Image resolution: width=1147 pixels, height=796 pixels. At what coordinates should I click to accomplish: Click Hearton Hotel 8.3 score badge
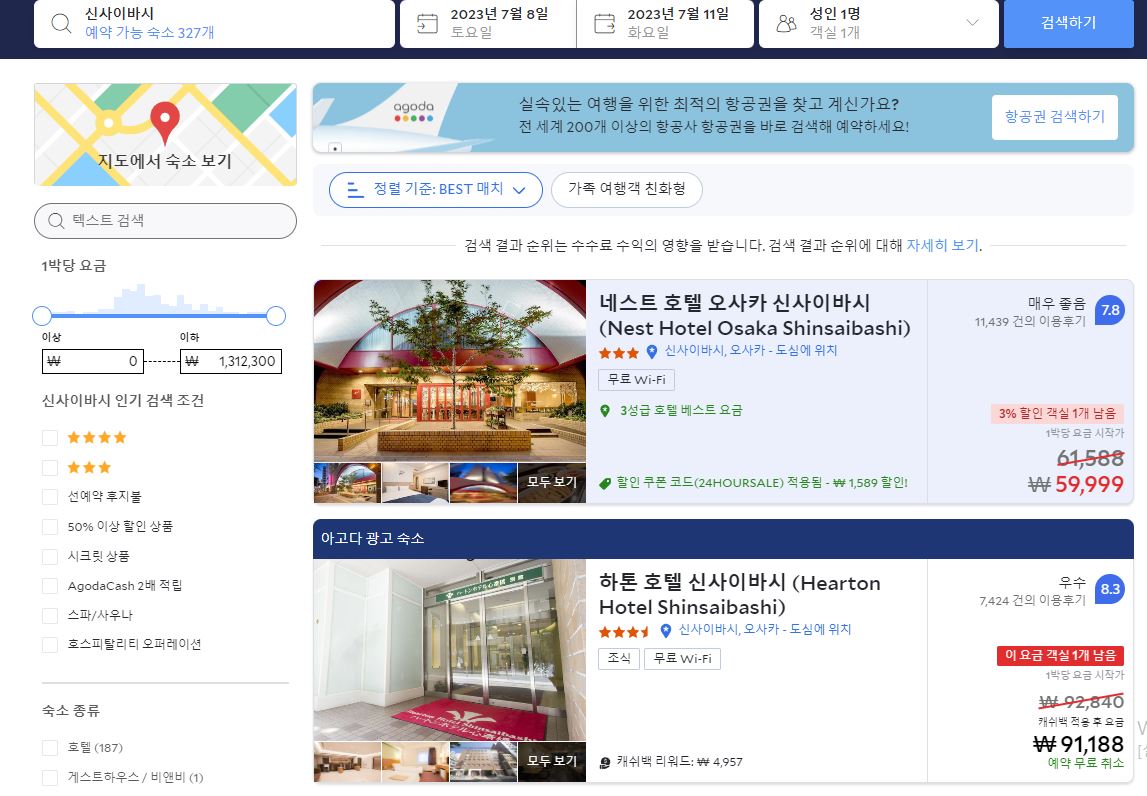click(1110, 589)
